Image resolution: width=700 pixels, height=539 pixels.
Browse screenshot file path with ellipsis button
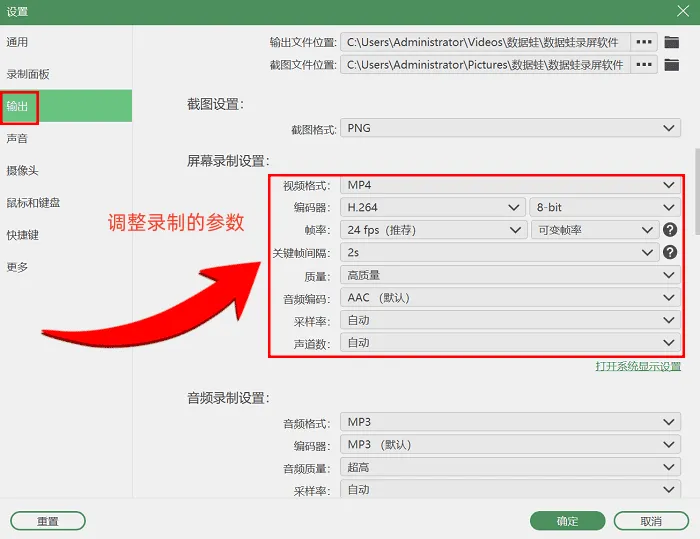644,65
